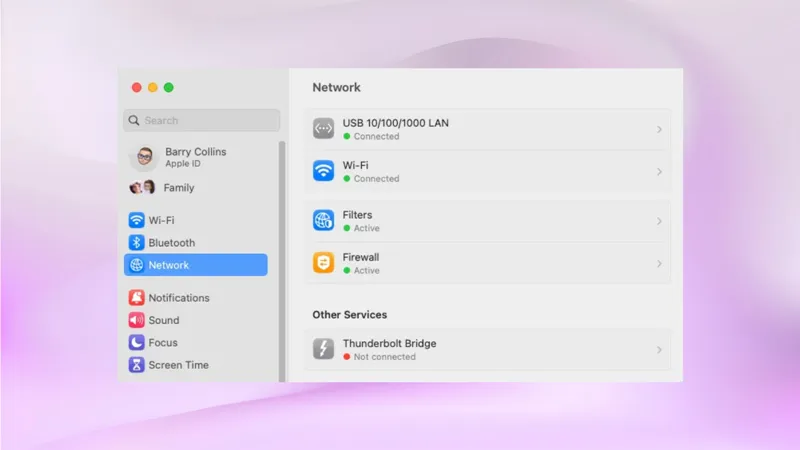The height and width of the screenshot is (450, 800).
Task: Open Sound settings pane
Action: click(x=195, y=320)
